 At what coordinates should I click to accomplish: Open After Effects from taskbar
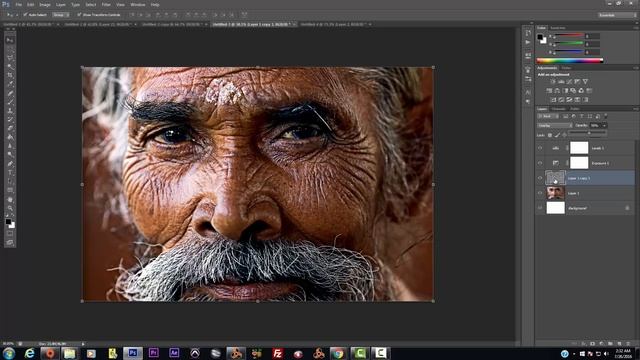[x=174, y=353]
